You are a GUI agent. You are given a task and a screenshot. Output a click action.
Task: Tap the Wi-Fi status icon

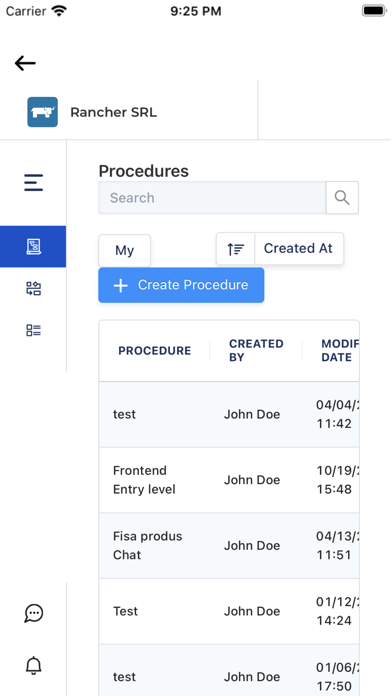point(59,11)
